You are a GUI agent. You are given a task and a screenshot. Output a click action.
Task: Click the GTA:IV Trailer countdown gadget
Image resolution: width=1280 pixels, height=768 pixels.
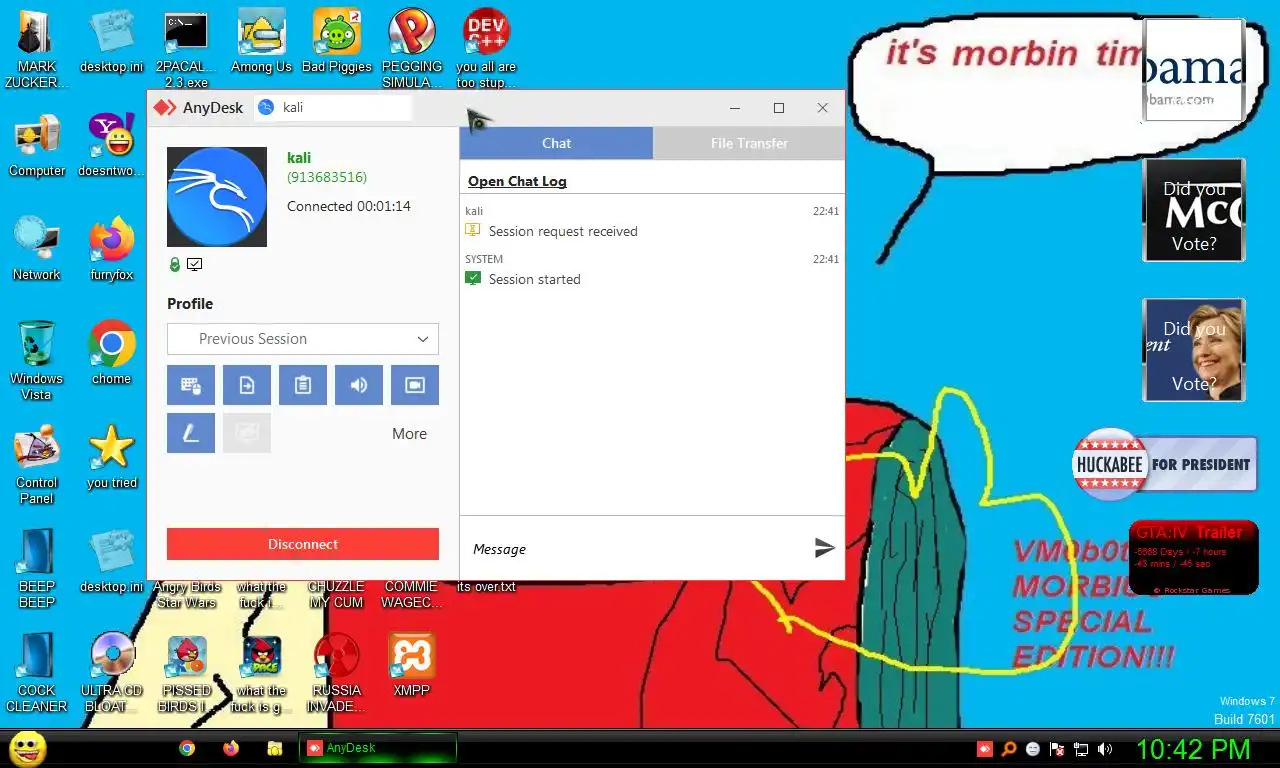click(x=1194, y=558)
